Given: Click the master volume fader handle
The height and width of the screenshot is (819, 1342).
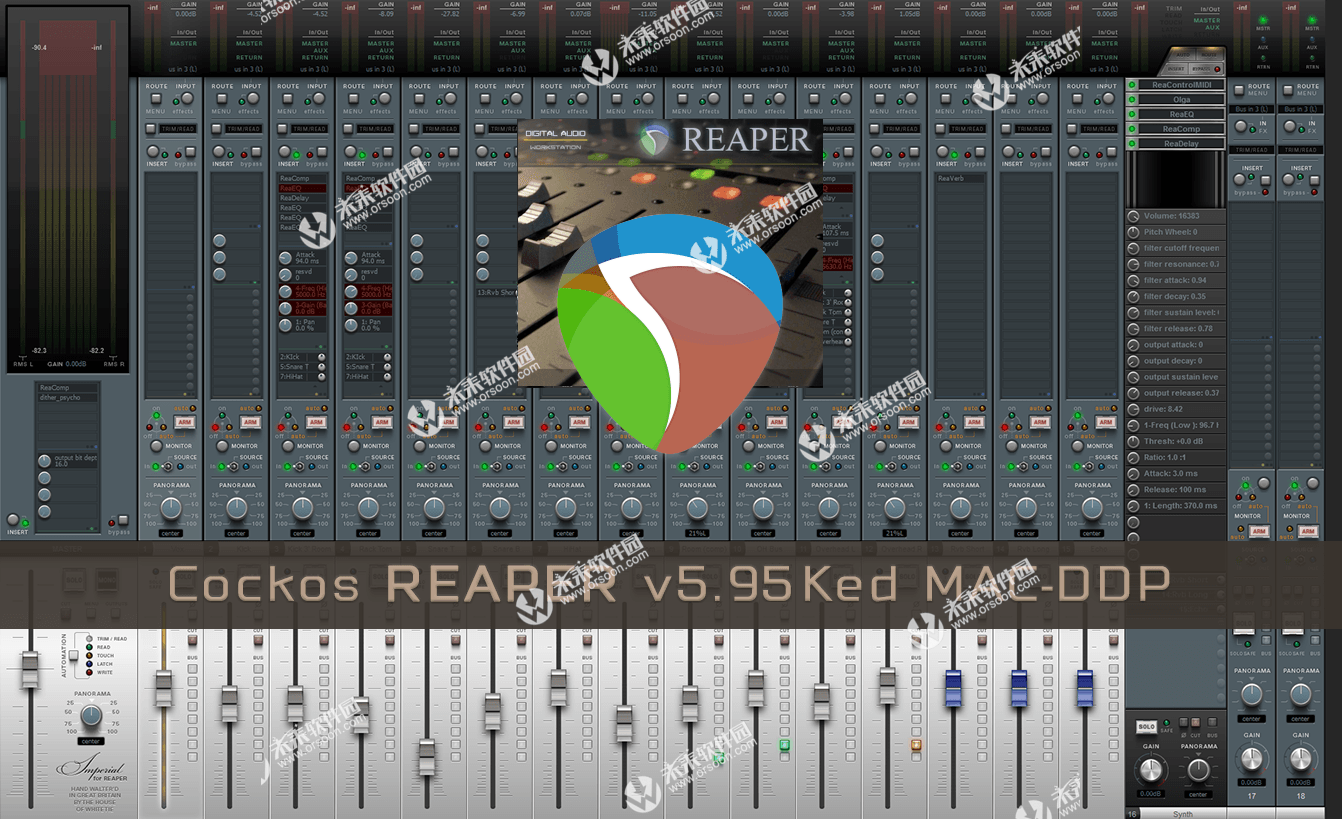Looking at the screenshot, I should click(x=30, y=669).
